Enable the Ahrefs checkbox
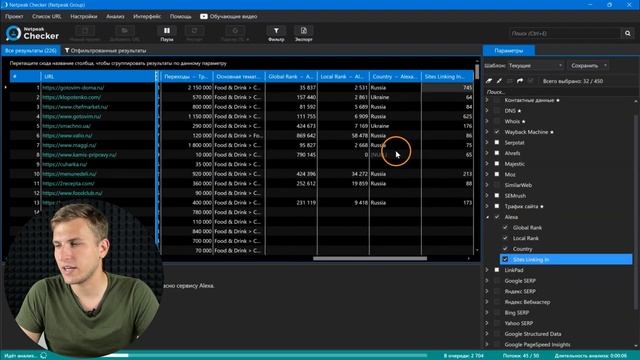640x360 pixels. [x=497, y=153]
